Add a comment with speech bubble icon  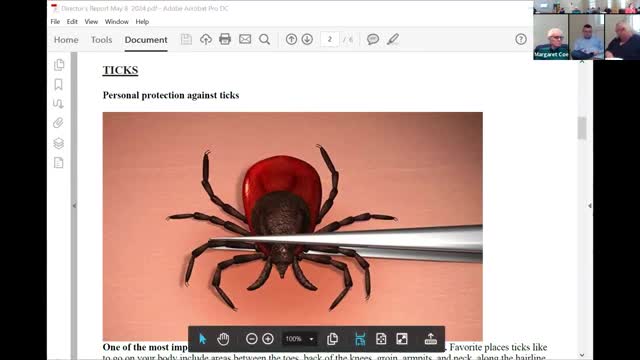(373, 39)
